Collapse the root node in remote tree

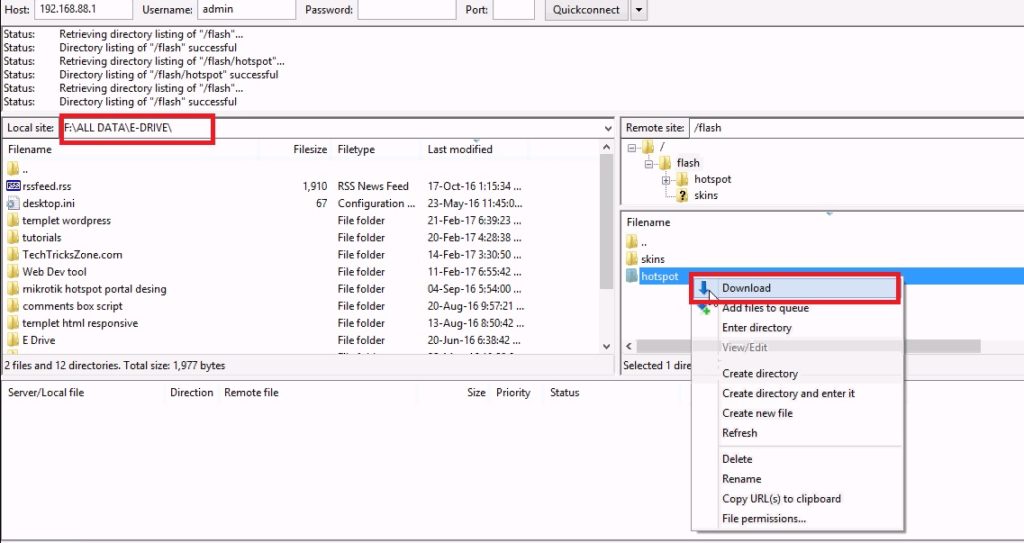tap(633, 147)
